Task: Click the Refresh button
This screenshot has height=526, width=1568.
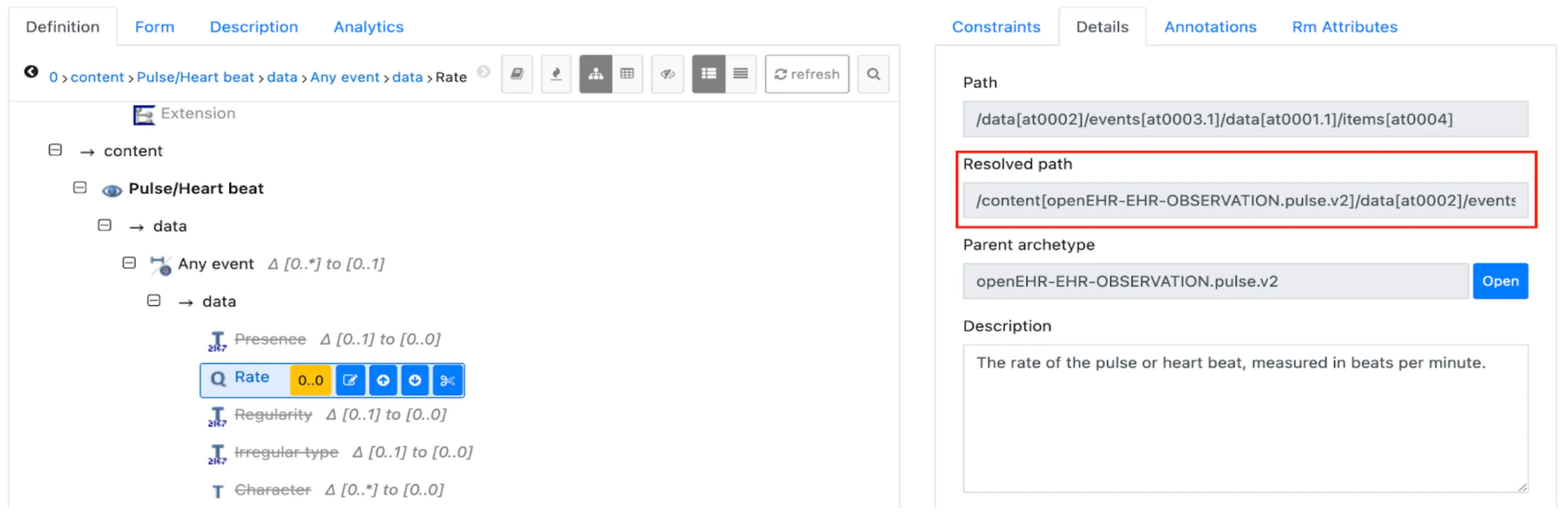Action: (806, 74)
